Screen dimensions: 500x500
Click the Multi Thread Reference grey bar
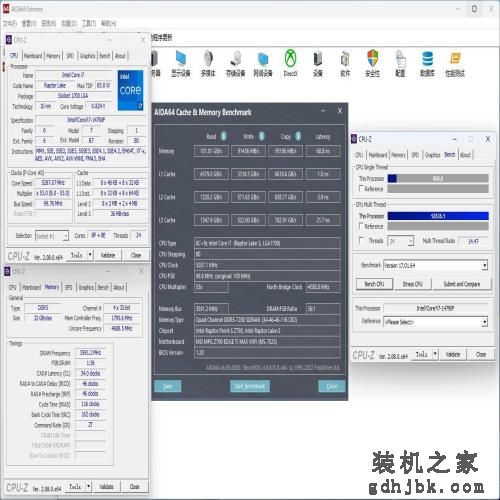click(x=438, y=226)
